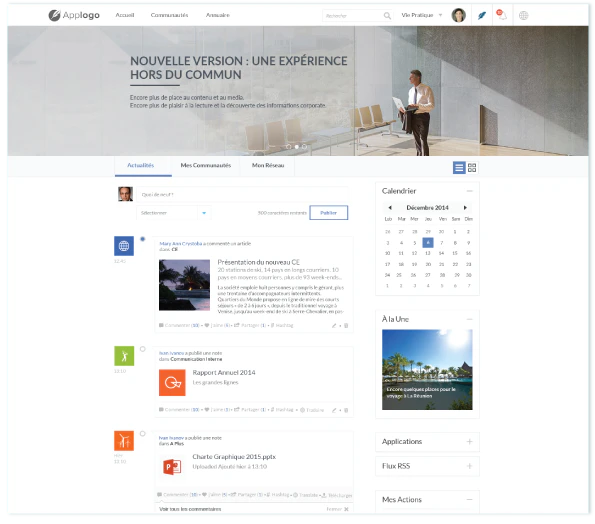Click the green Communication Interne community icon
The height and width of the screenshot is (524, 595).
pos(124,356)
